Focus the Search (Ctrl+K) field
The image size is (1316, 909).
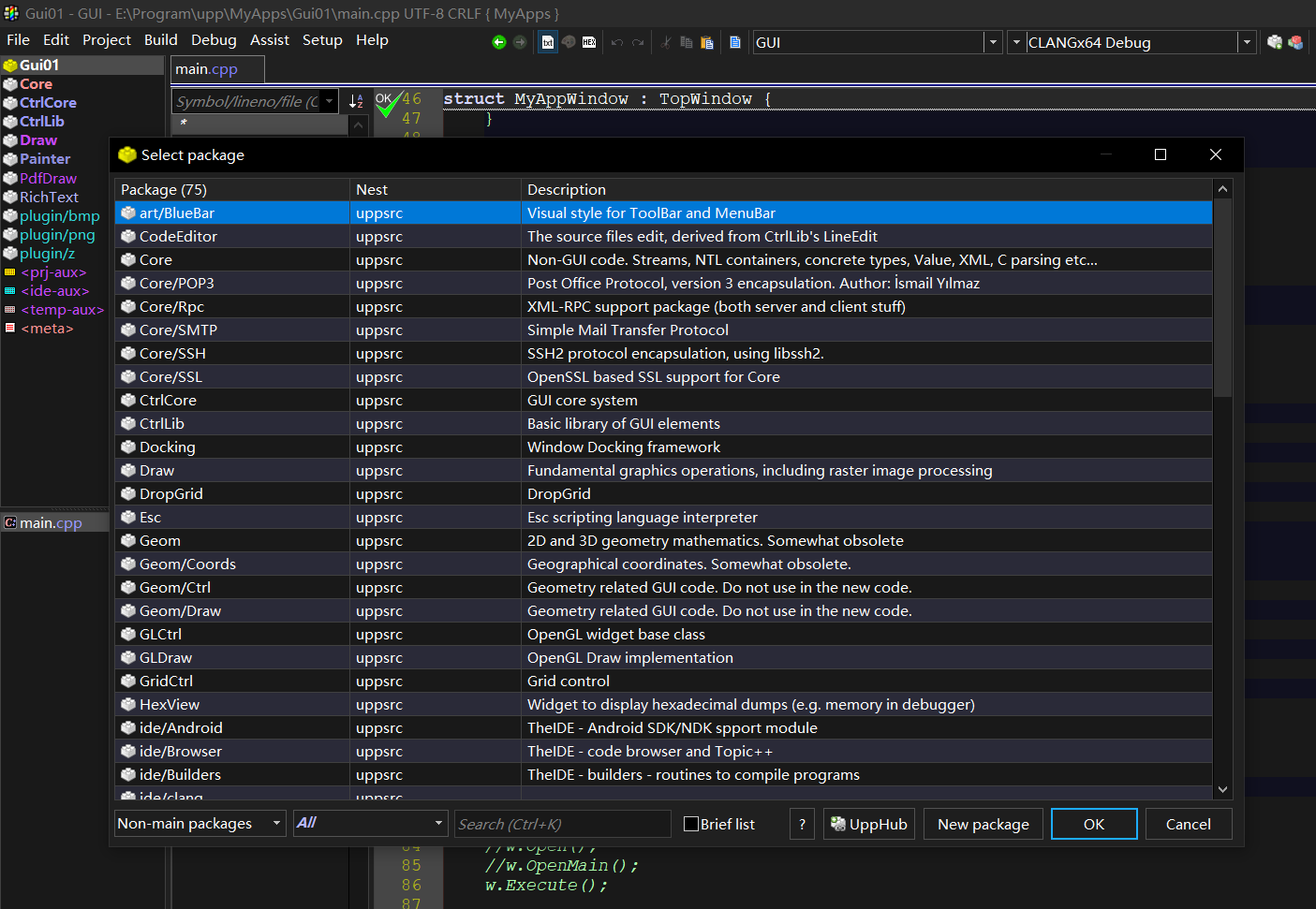[563, 824]
